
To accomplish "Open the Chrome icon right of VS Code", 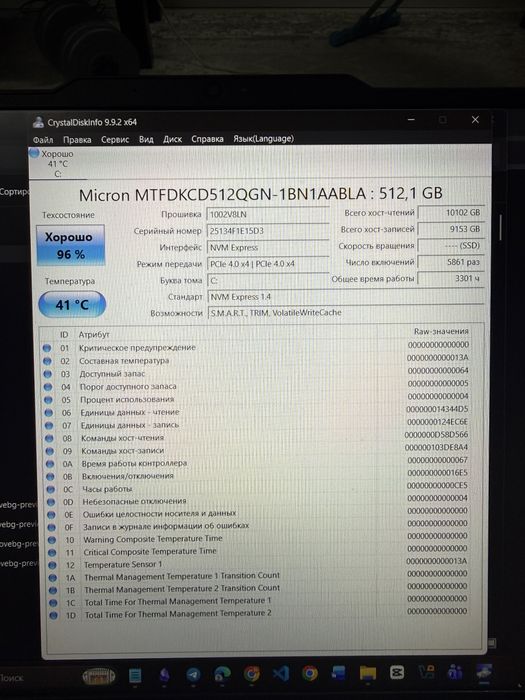I will click(309, 673).
